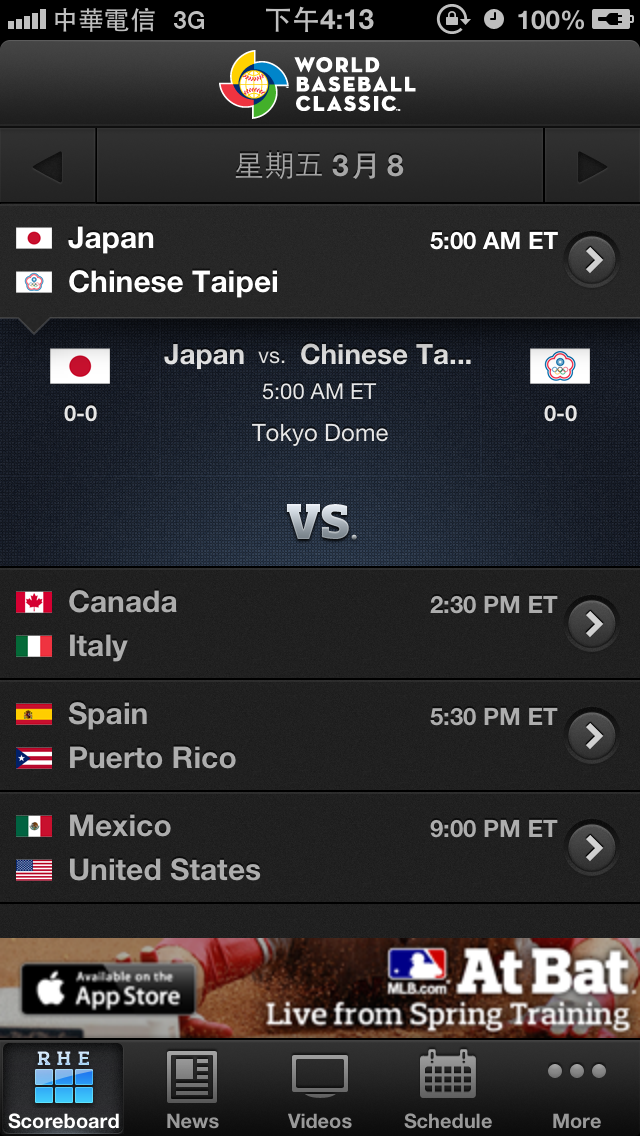Open Japan vs Chinese Taipei game details chevron
The image size is (640, 1136).
[x=594, y=260]
